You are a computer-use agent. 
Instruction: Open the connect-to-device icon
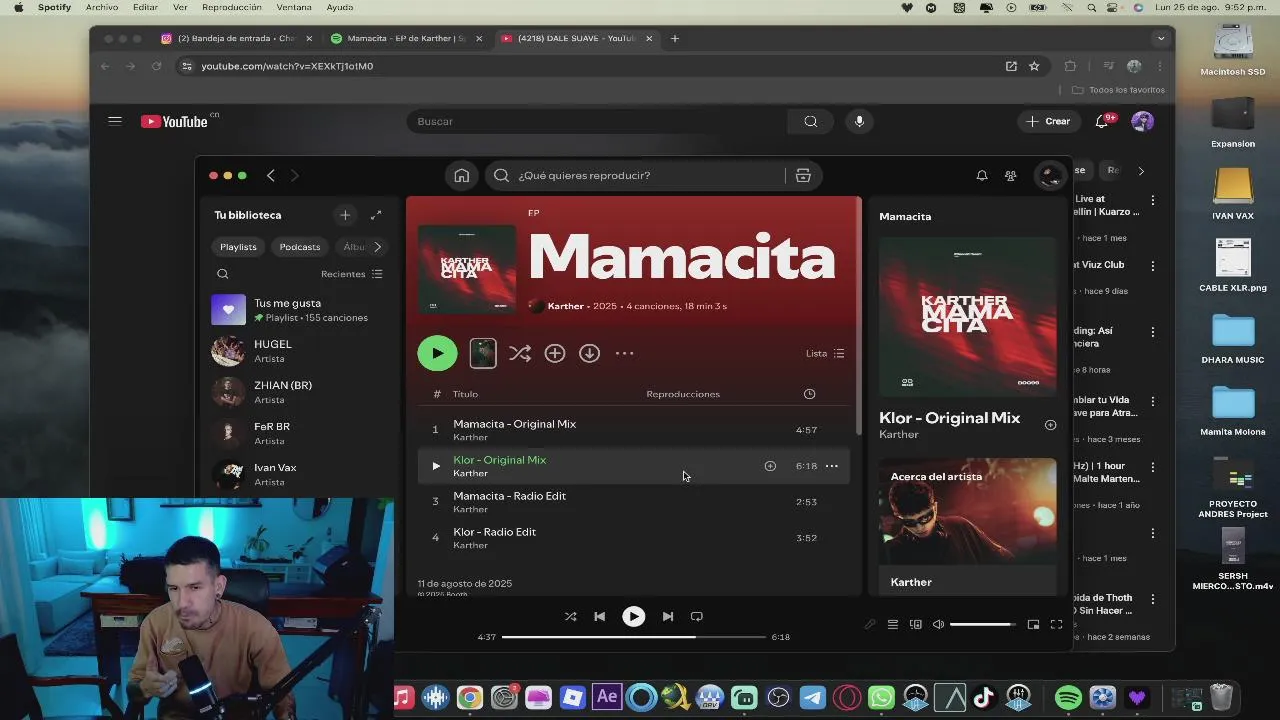tap(916, 625)
